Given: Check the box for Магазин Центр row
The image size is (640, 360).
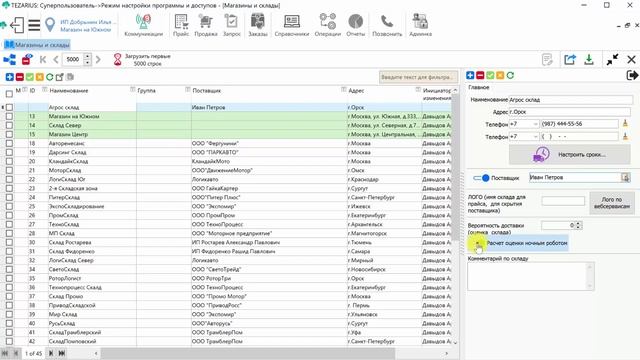Looking at the screenshot, I should tap(9, 134).
